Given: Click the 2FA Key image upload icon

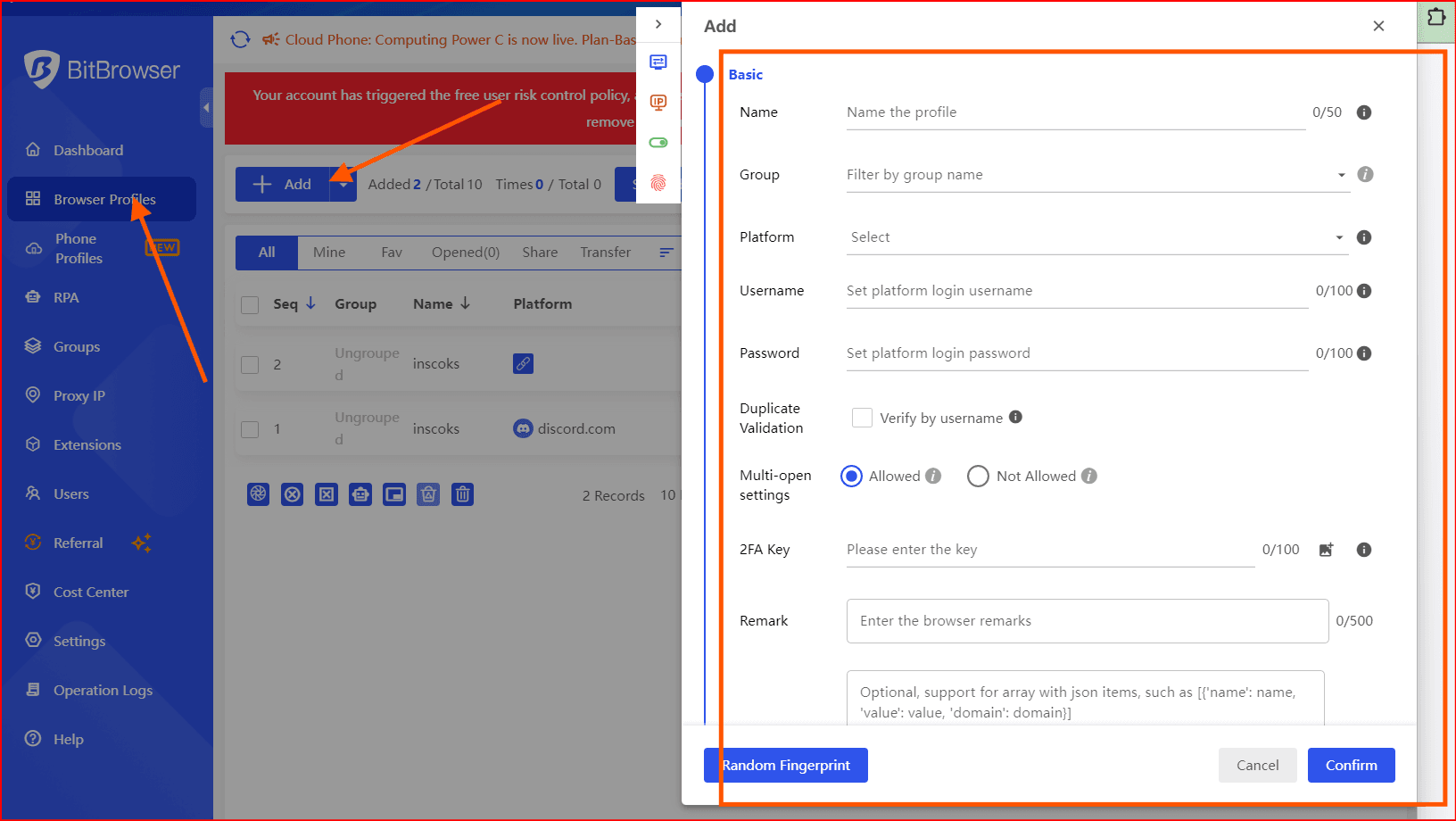Looking at the screenshot, I should coord(1326,550).
